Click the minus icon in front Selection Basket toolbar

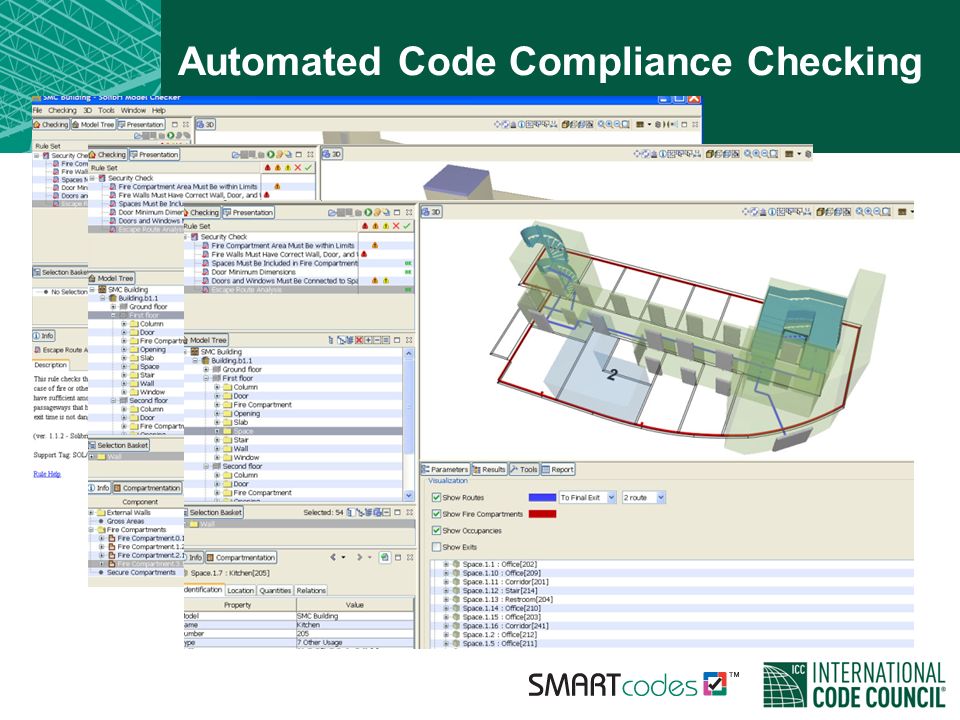point(386,512)
